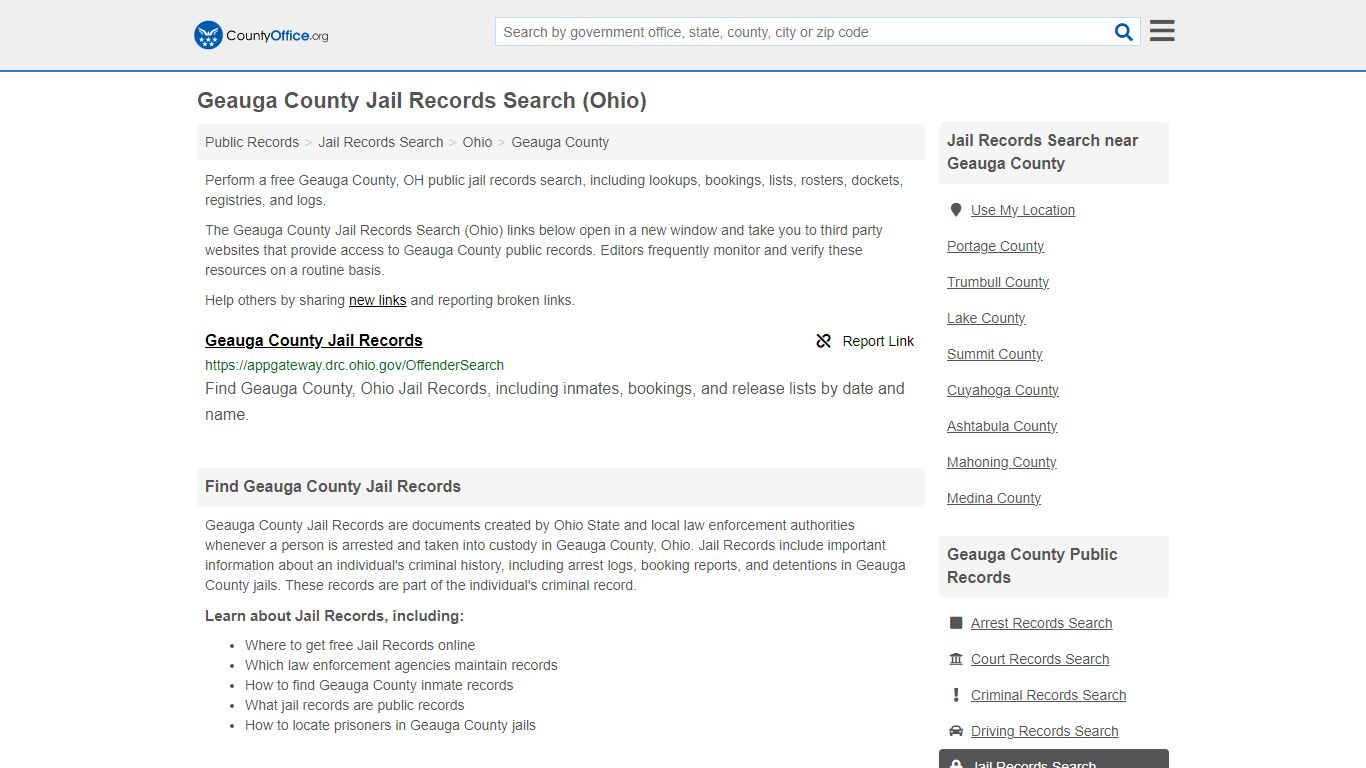Open Mahoning County link
Screen dimensions: 1366x768
(1001, 462)
